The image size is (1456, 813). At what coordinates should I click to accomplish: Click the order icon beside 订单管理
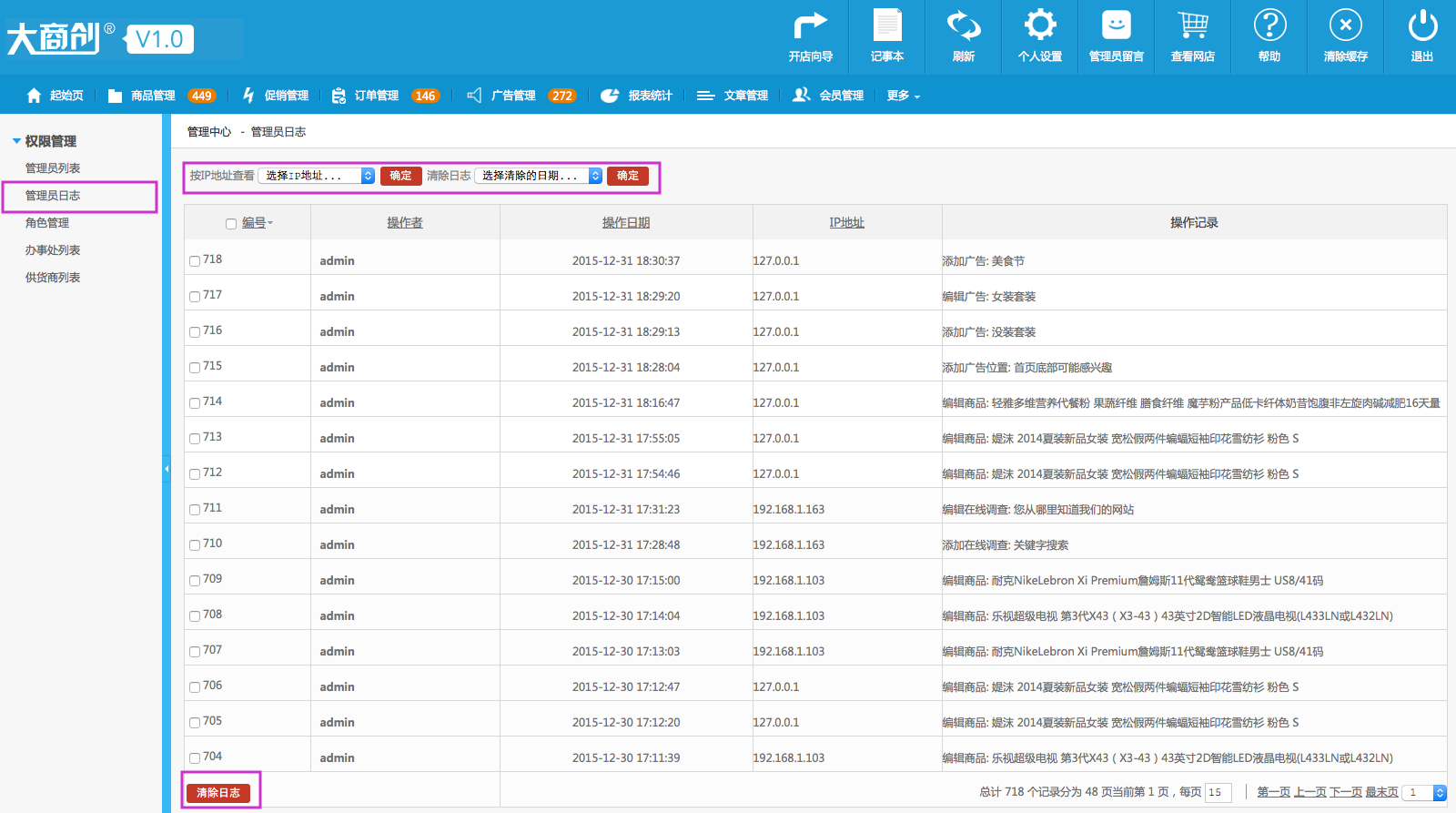339,95
